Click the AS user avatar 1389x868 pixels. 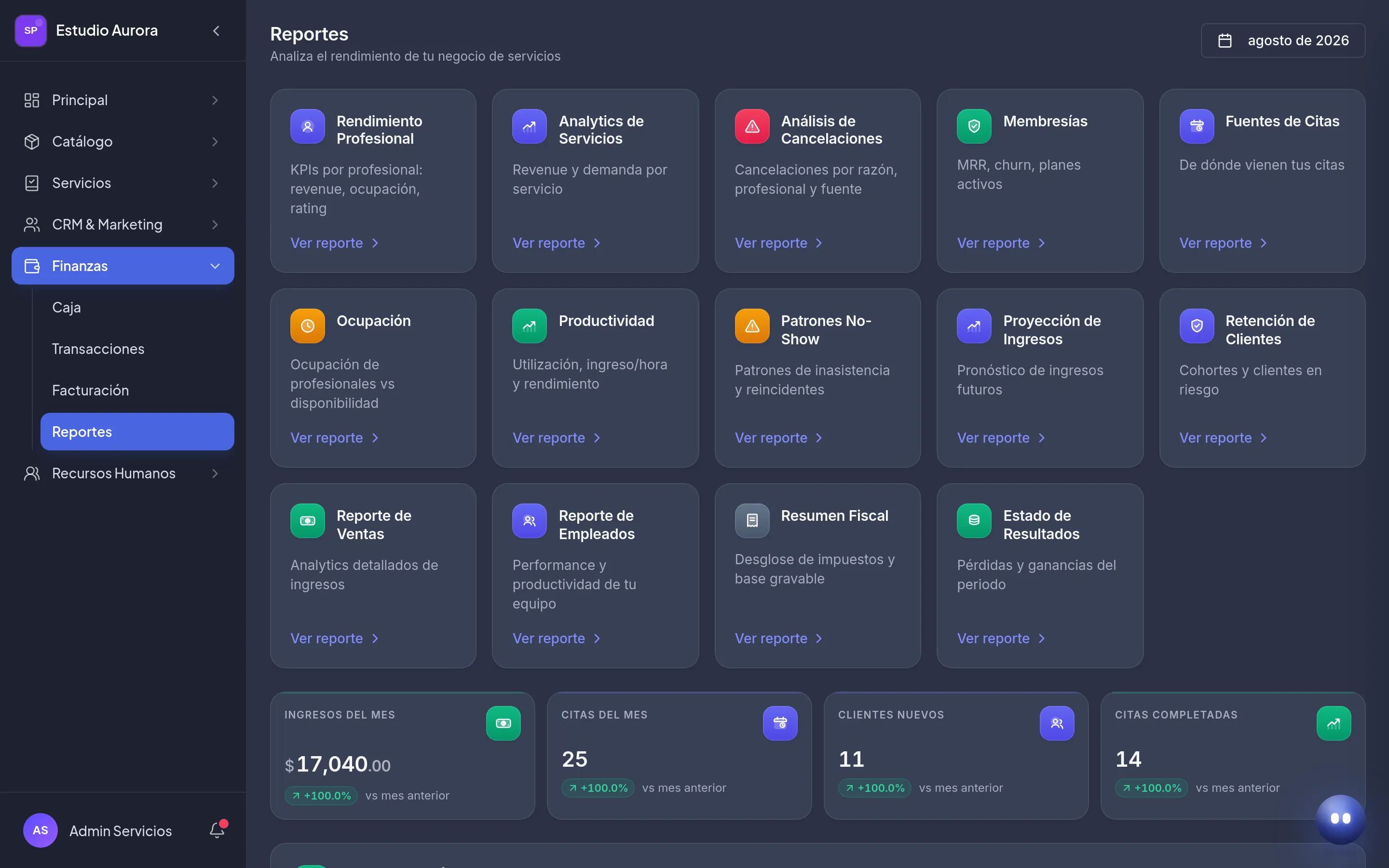pyautogui.click(x=40, y=830)
